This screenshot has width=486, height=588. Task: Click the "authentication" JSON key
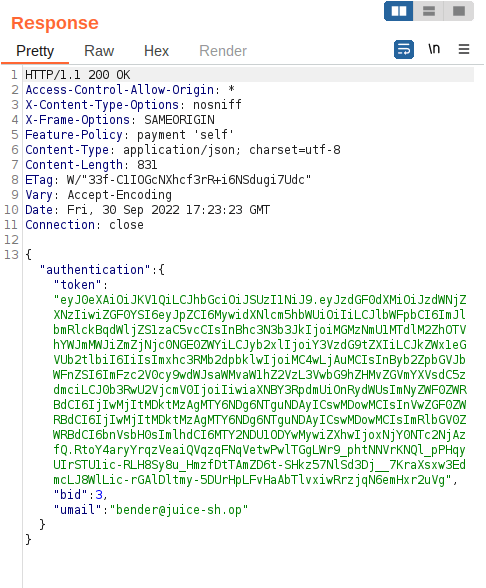click(95, 270)
